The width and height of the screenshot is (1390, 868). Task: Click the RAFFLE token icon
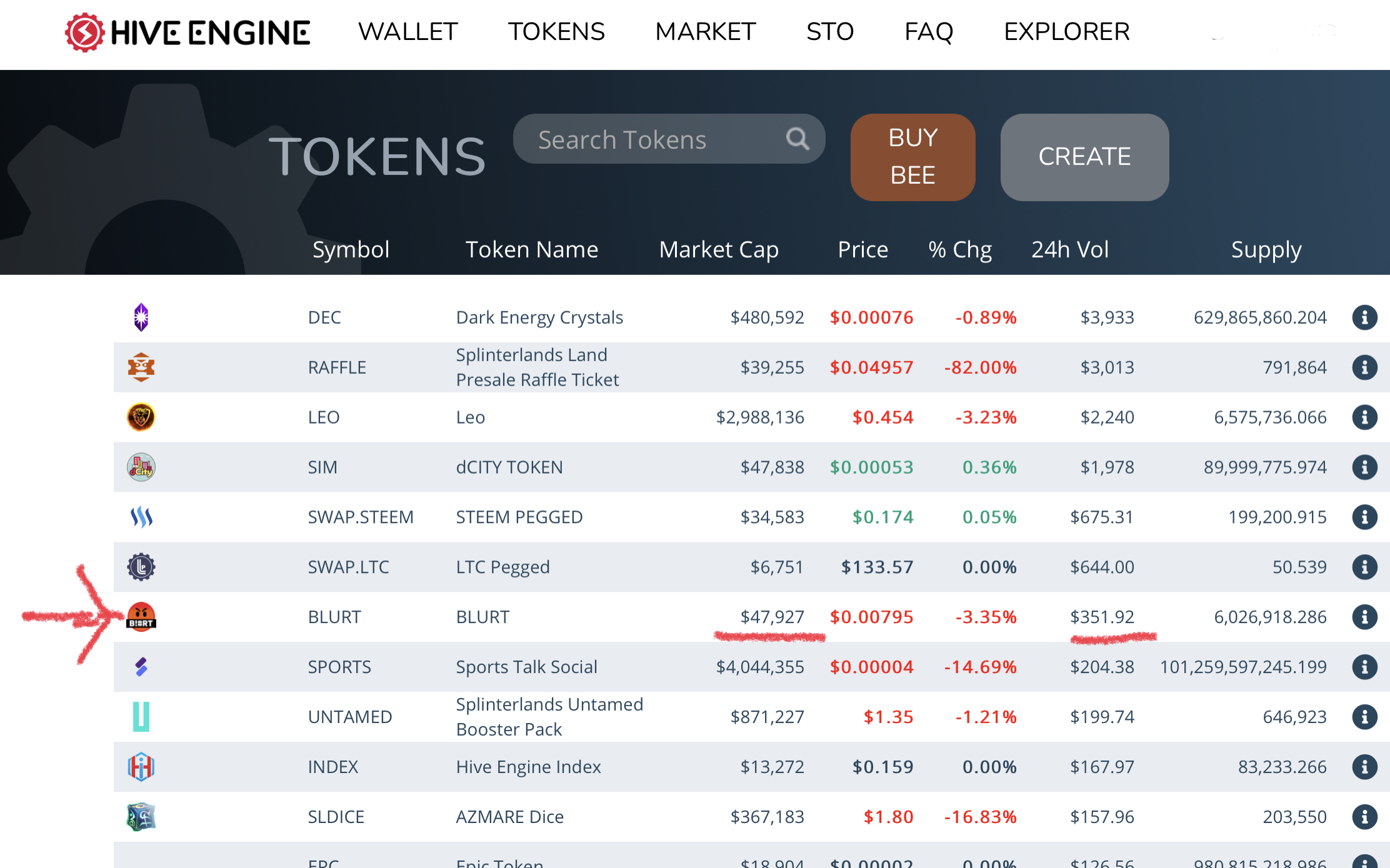pos(141,367)
